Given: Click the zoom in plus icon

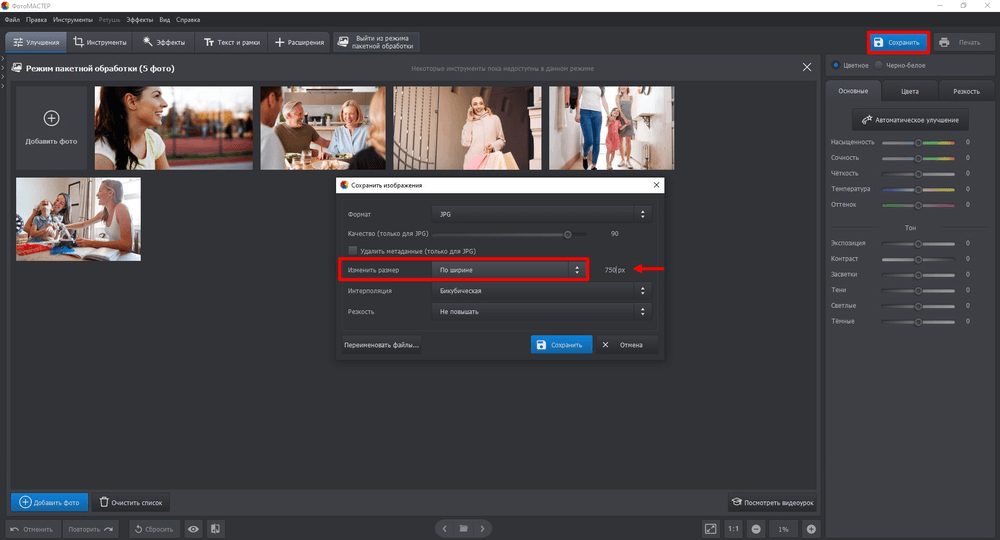Looking at the screenshot, I should [811, 529].
